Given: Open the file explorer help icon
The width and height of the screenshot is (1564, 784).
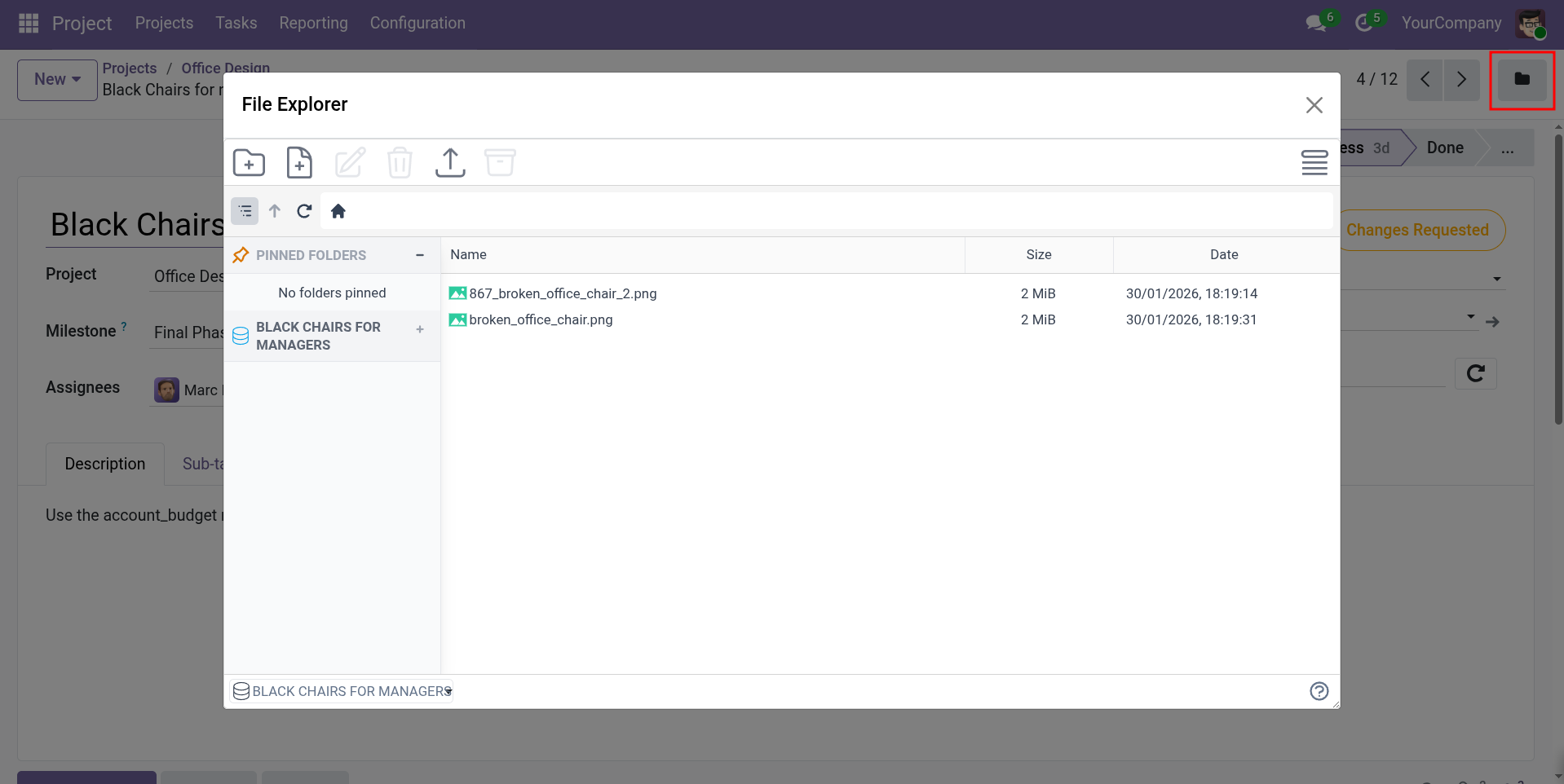Looking at the screenshot, I should pyautogui.click(x=1319, y=691).
